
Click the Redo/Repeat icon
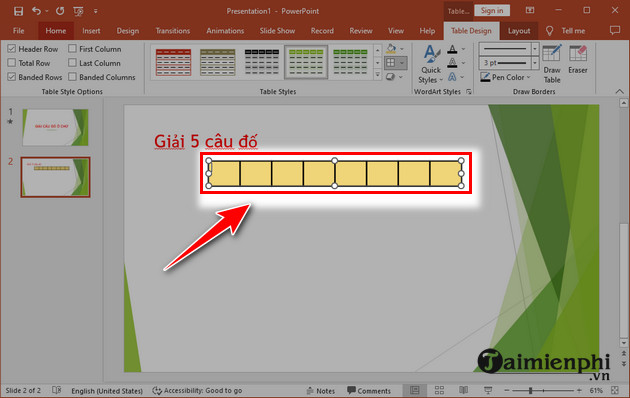(x=60, y=11)
